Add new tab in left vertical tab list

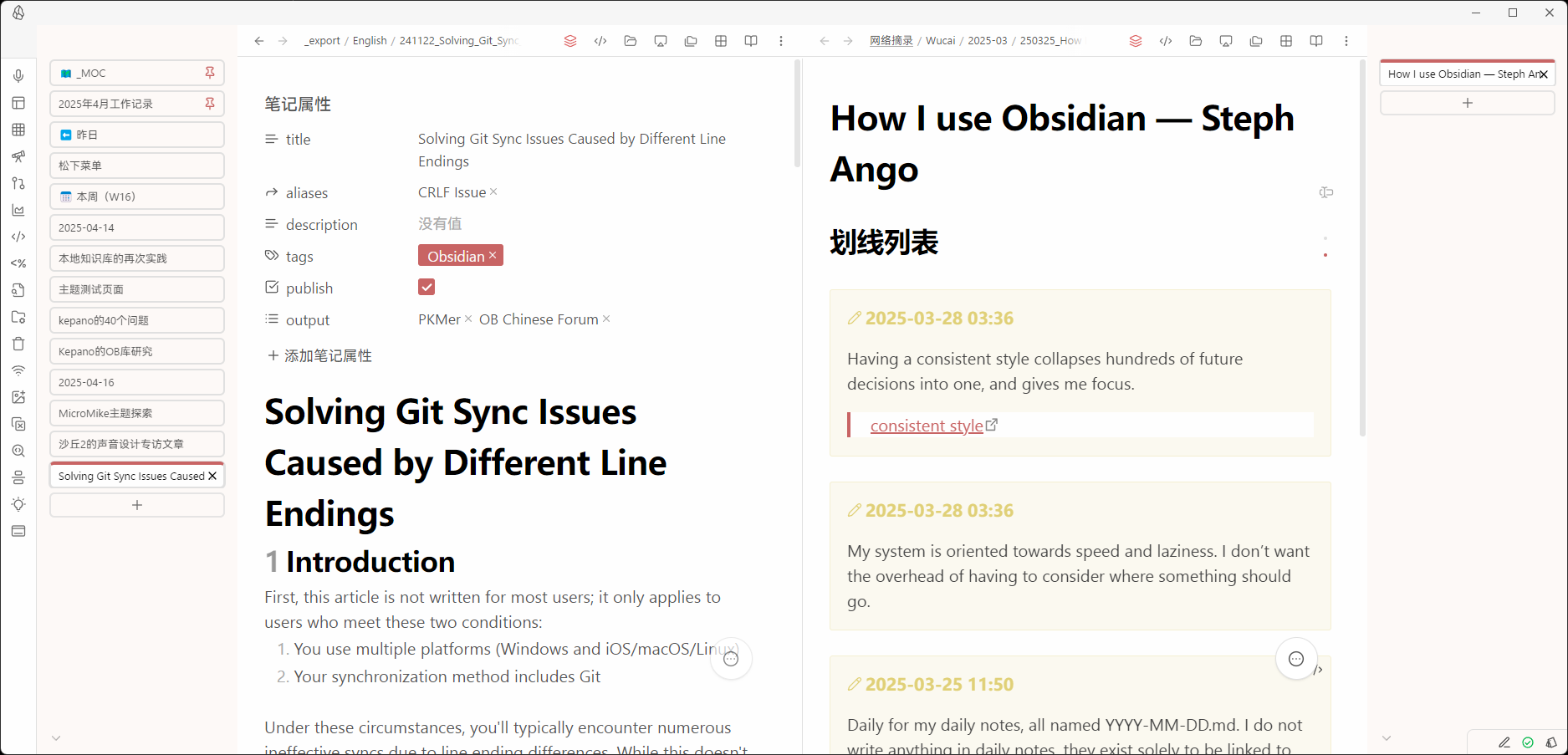[x=137, y=505]
